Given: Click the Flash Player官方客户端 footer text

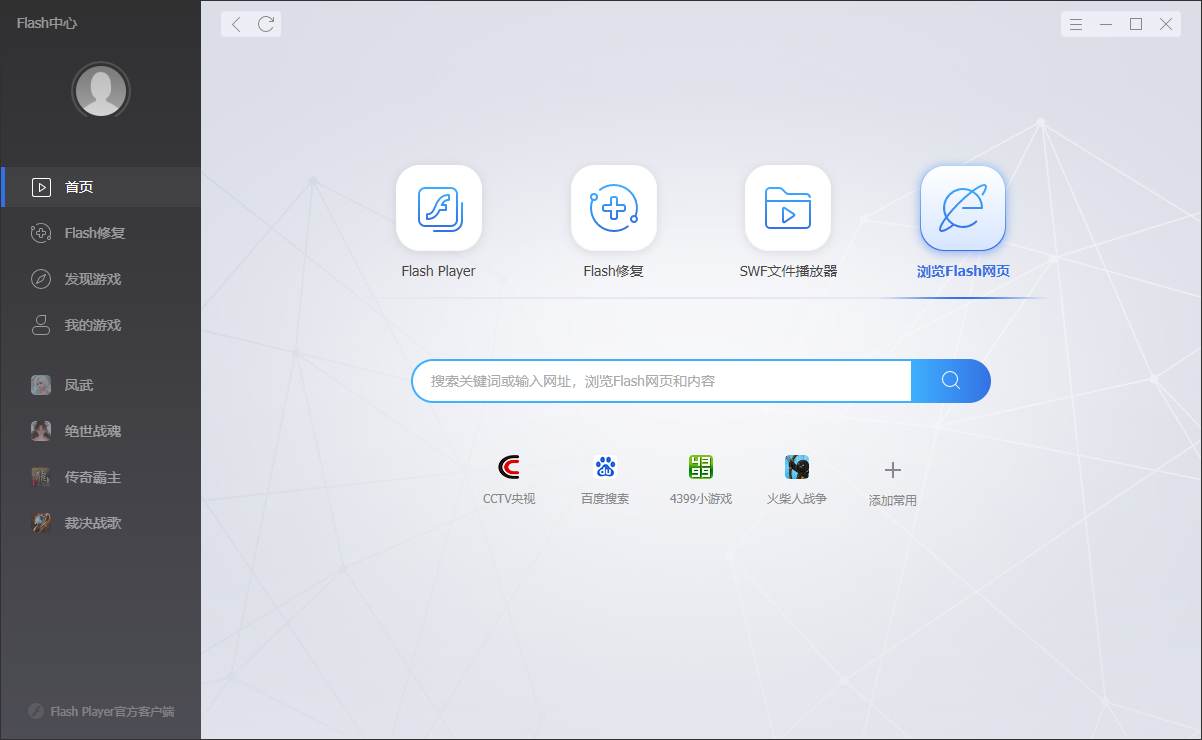Looking at the screenshot, I should pos(112,712).
